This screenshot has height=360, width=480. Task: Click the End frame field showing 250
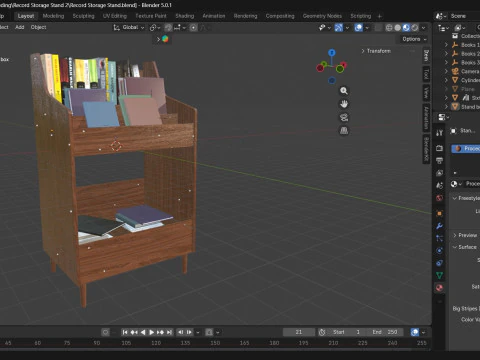click(385, 332)
